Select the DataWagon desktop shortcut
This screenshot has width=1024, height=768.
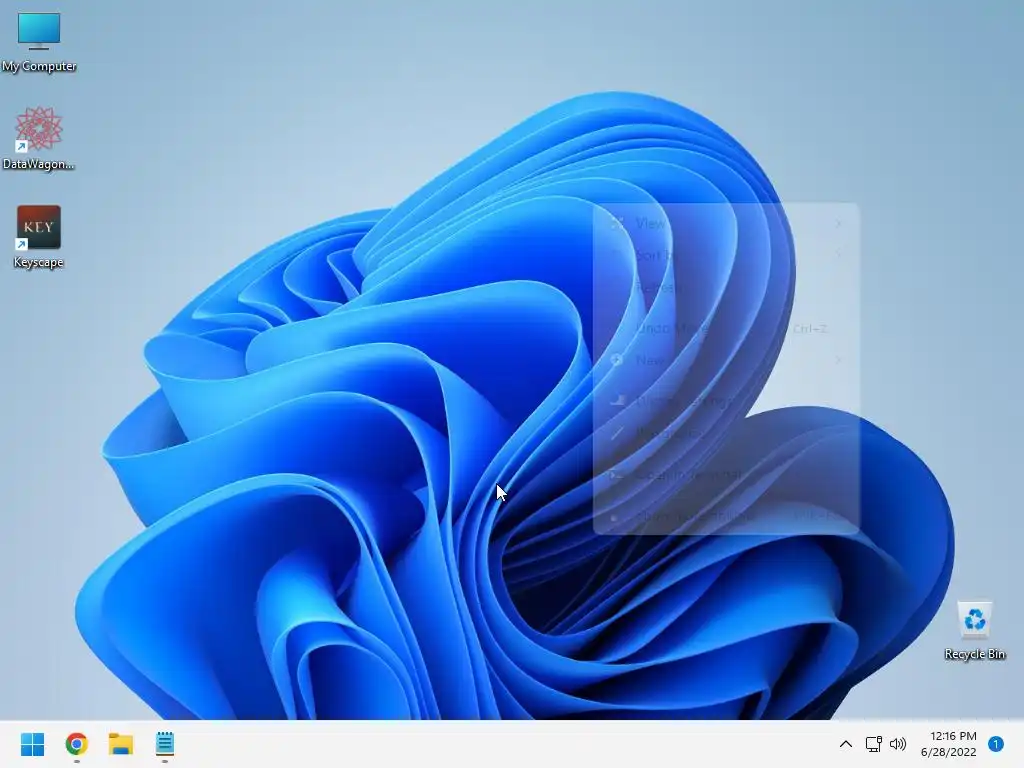click(39, 138)
